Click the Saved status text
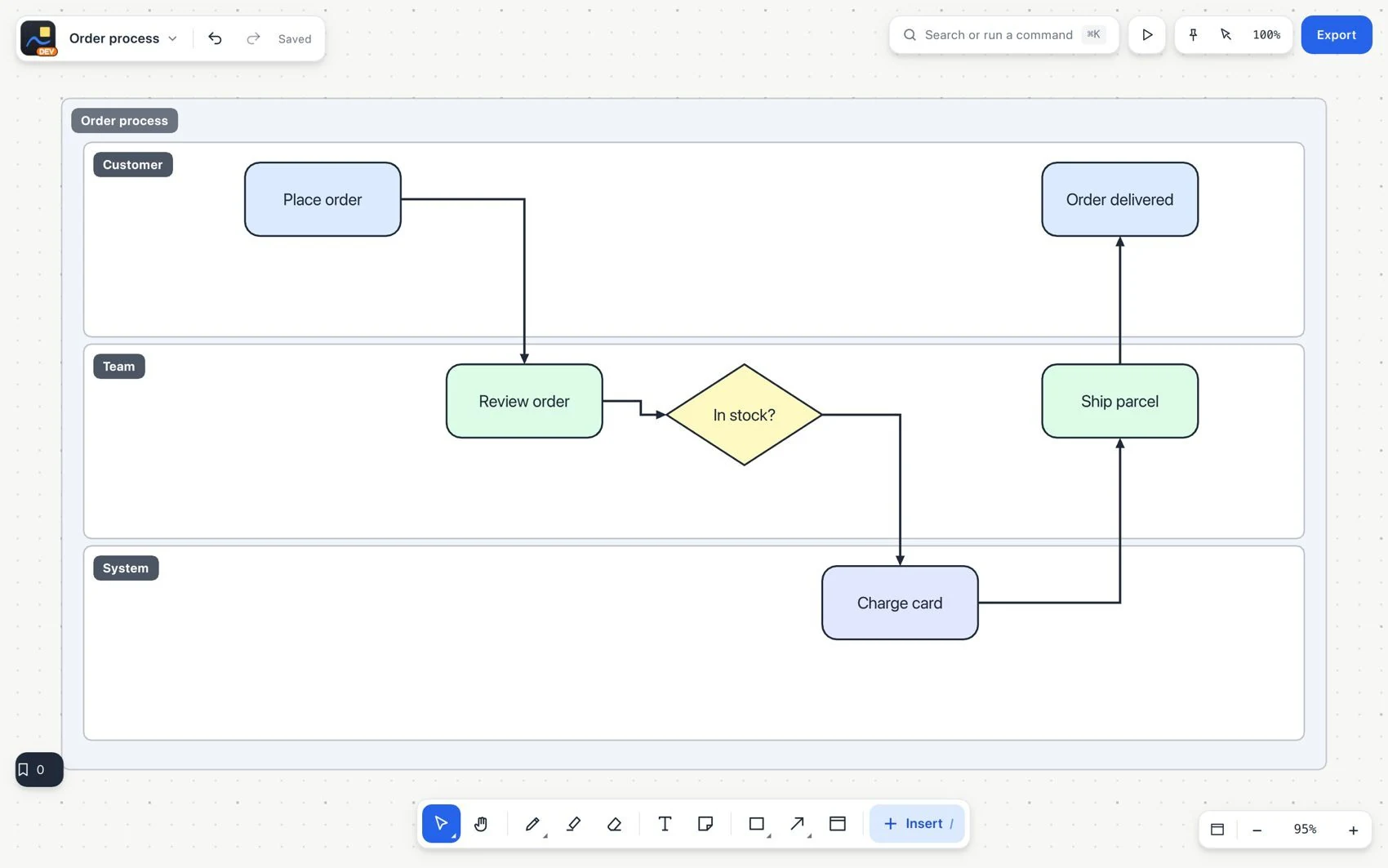The image size is (1388, 868). (x=295, y=38)
